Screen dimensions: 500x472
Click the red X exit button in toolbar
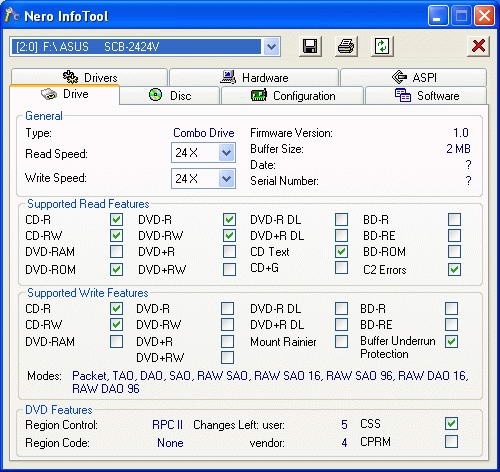478,46
